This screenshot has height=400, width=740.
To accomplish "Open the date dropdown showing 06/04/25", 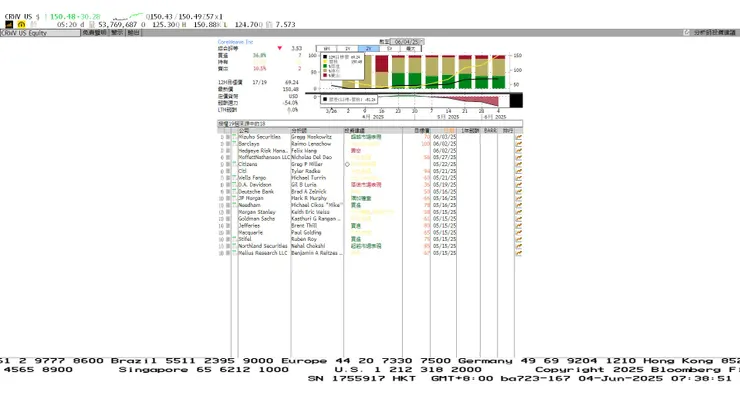I will point(408,42).
